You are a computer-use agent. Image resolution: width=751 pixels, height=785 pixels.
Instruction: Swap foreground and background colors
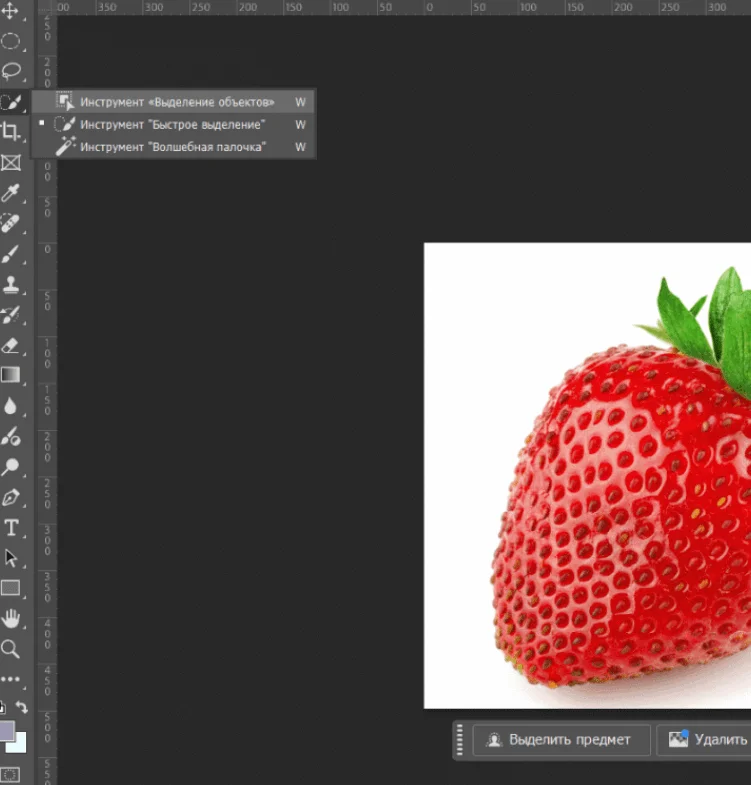(x=22, y=708)
